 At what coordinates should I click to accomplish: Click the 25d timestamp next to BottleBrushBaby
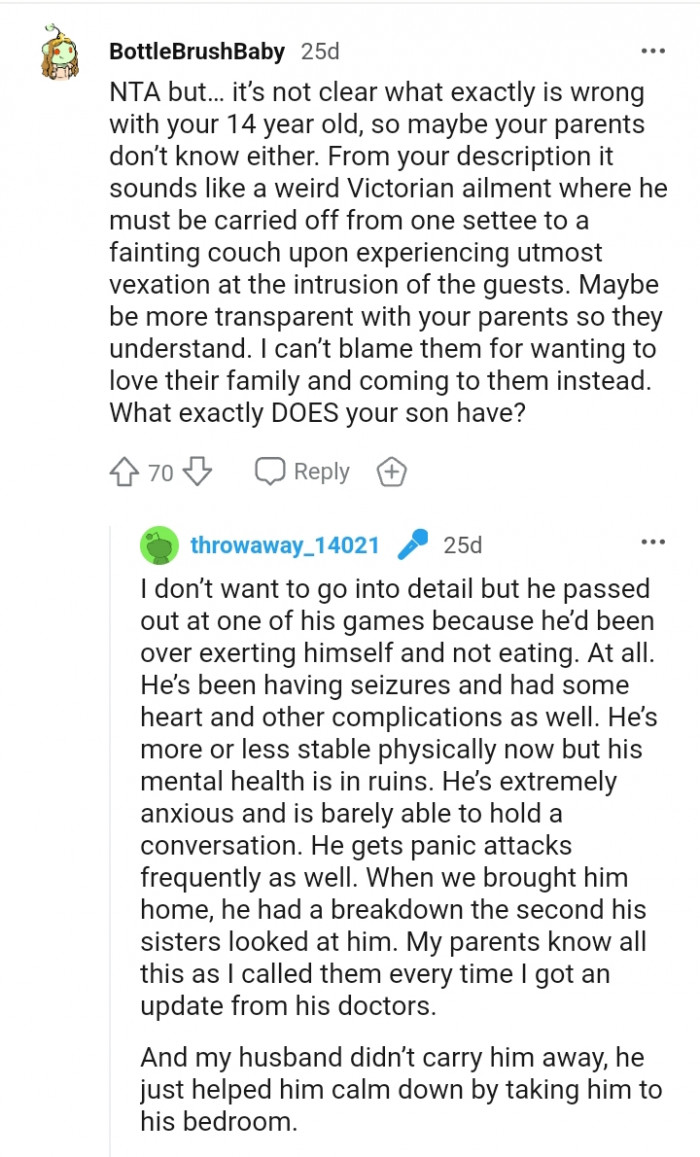pyautogui.click(x=320, y=51)
